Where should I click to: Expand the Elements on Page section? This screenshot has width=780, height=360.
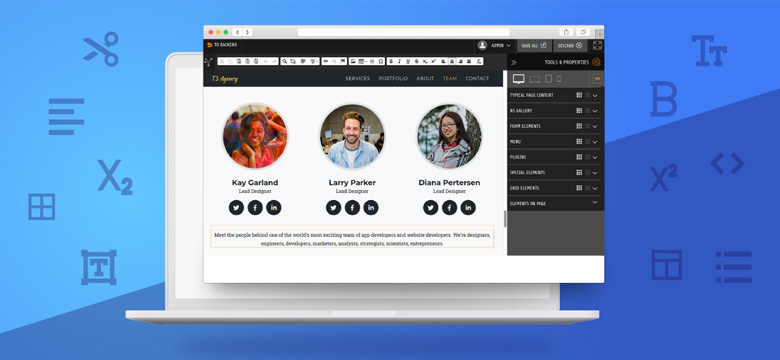[595, 202]
